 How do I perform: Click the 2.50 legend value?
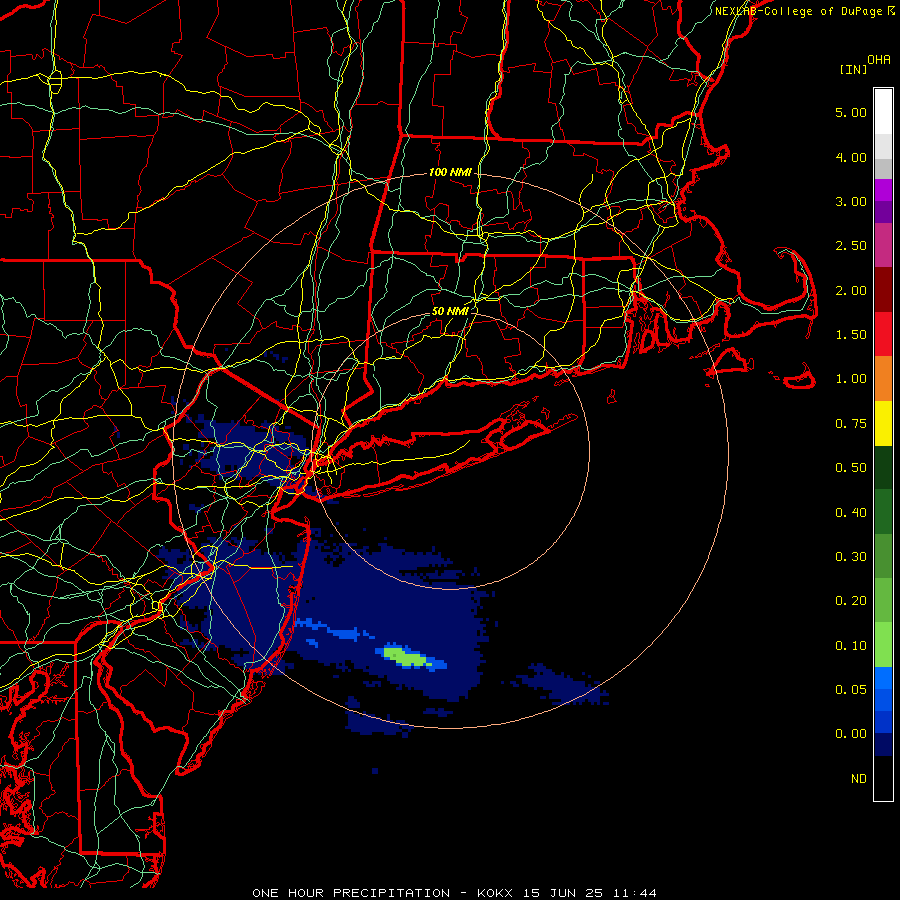pyautogui.click(x=851, y=246)
